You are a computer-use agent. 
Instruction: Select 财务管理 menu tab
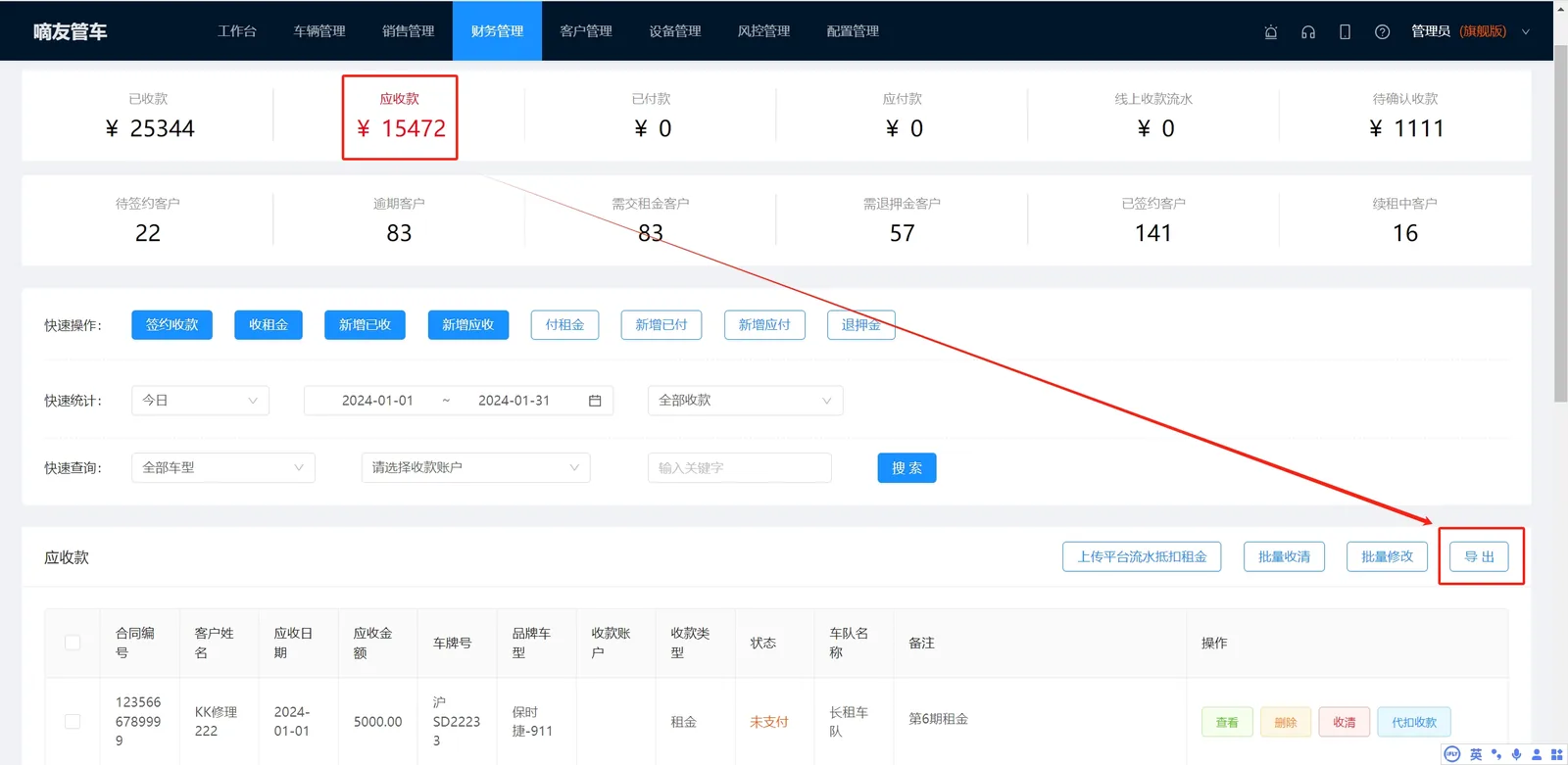tap(497, 31)
